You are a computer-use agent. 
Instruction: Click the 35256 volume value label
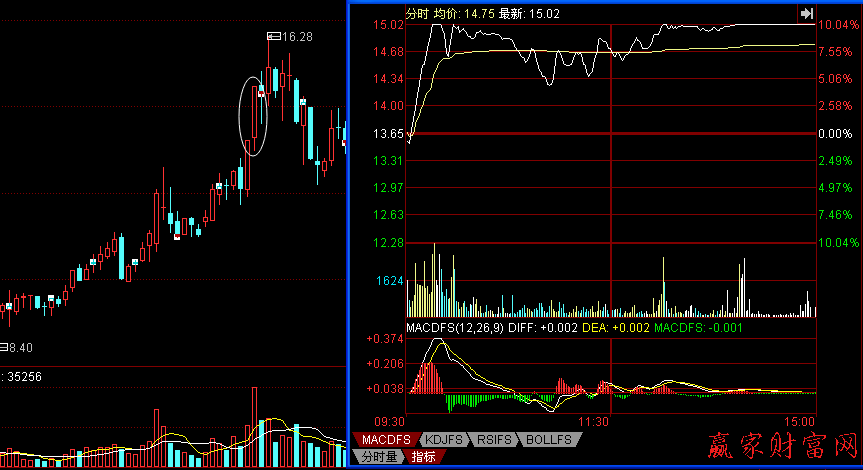24,377
